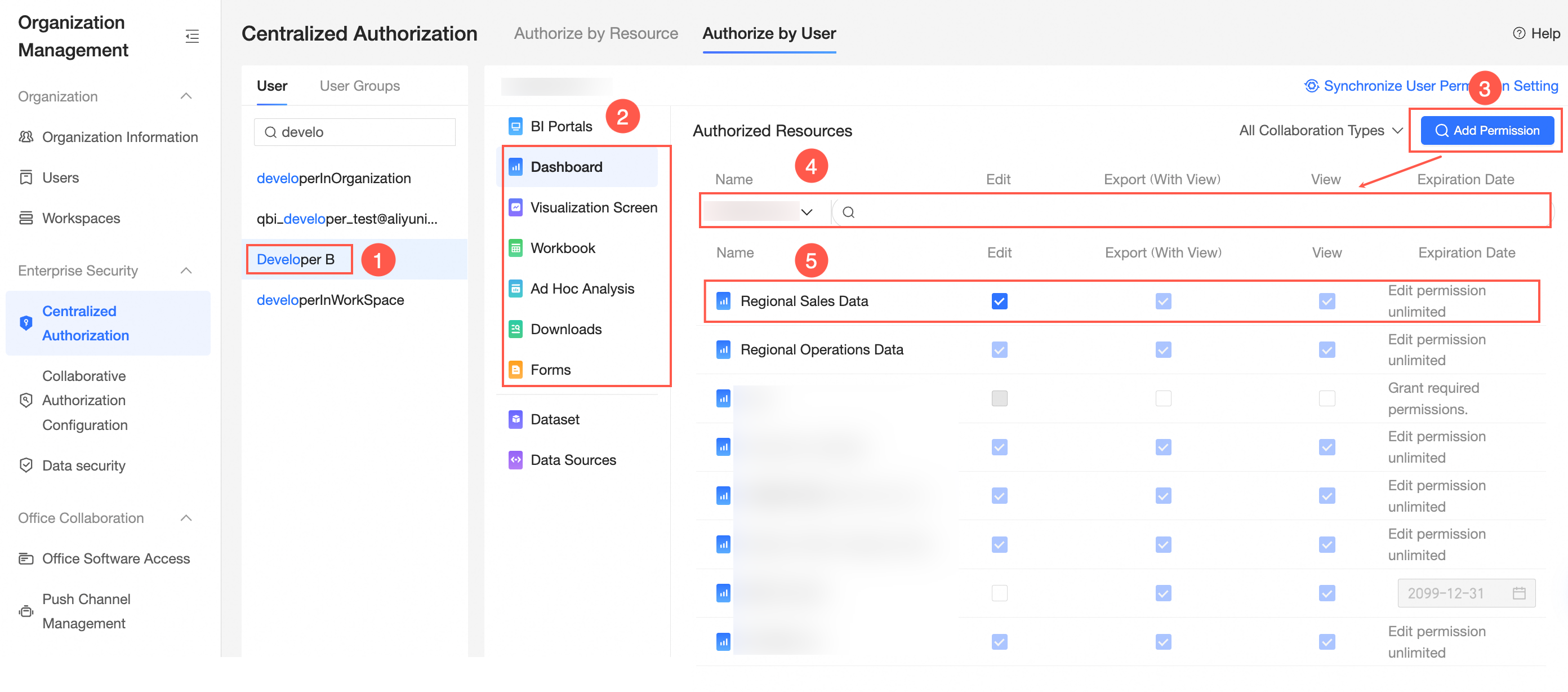Toggle View checkbox for Regional Sales Data
The image size is (1568, 692).
tap(1326, 301)
